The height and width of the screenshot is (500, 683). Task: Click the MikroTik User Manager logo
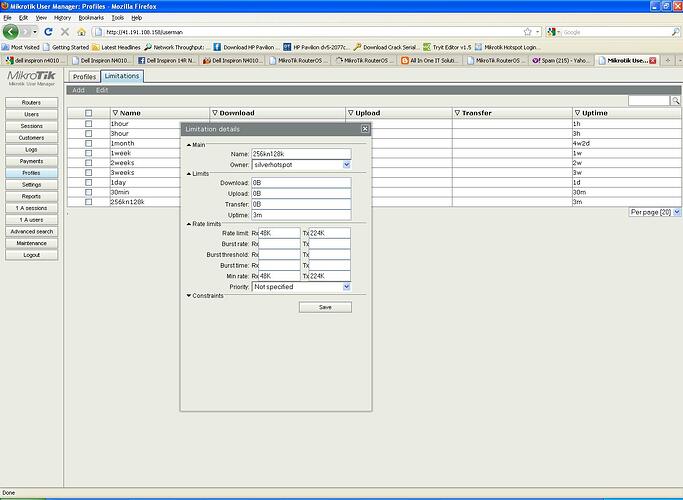pos(31,79)
